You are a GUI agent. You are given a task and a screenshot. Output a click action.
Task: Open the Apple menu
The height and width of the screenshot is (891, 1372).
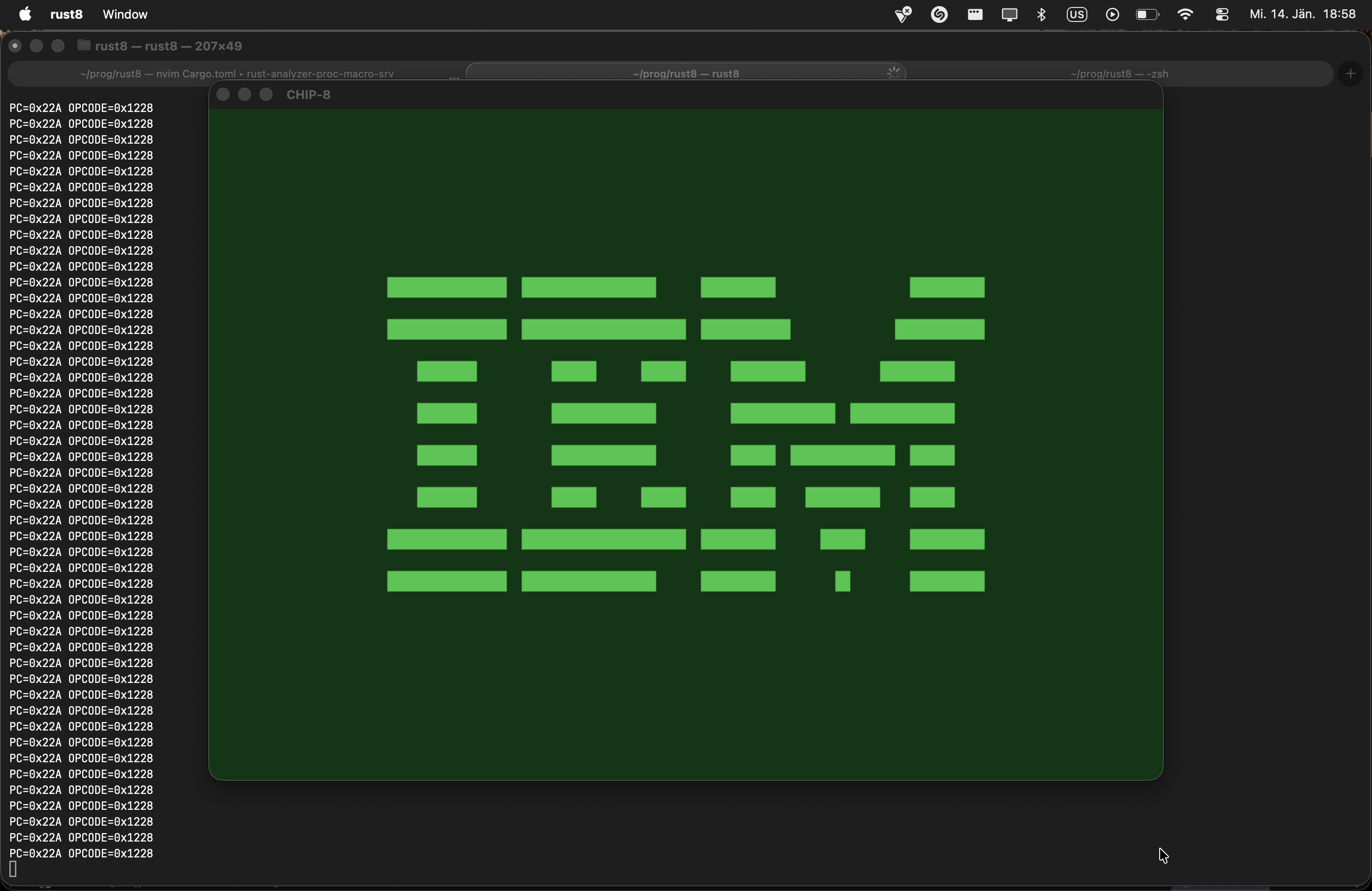coord(24,14)
